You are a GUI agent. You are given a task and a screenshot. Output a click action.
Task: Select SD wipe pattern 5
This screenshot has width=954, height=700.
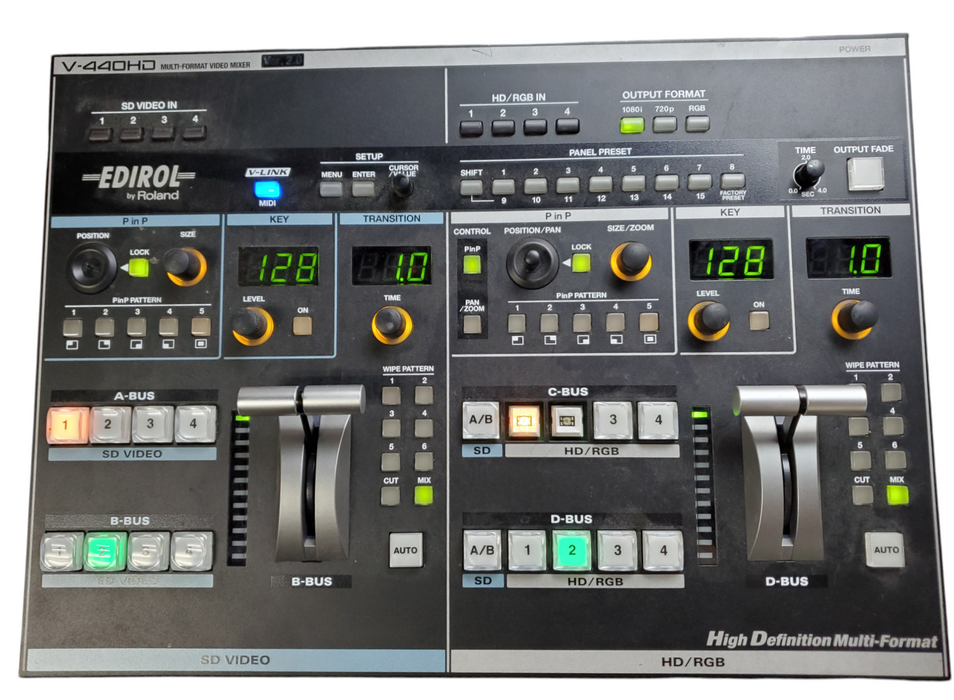(x=391, y=462)
